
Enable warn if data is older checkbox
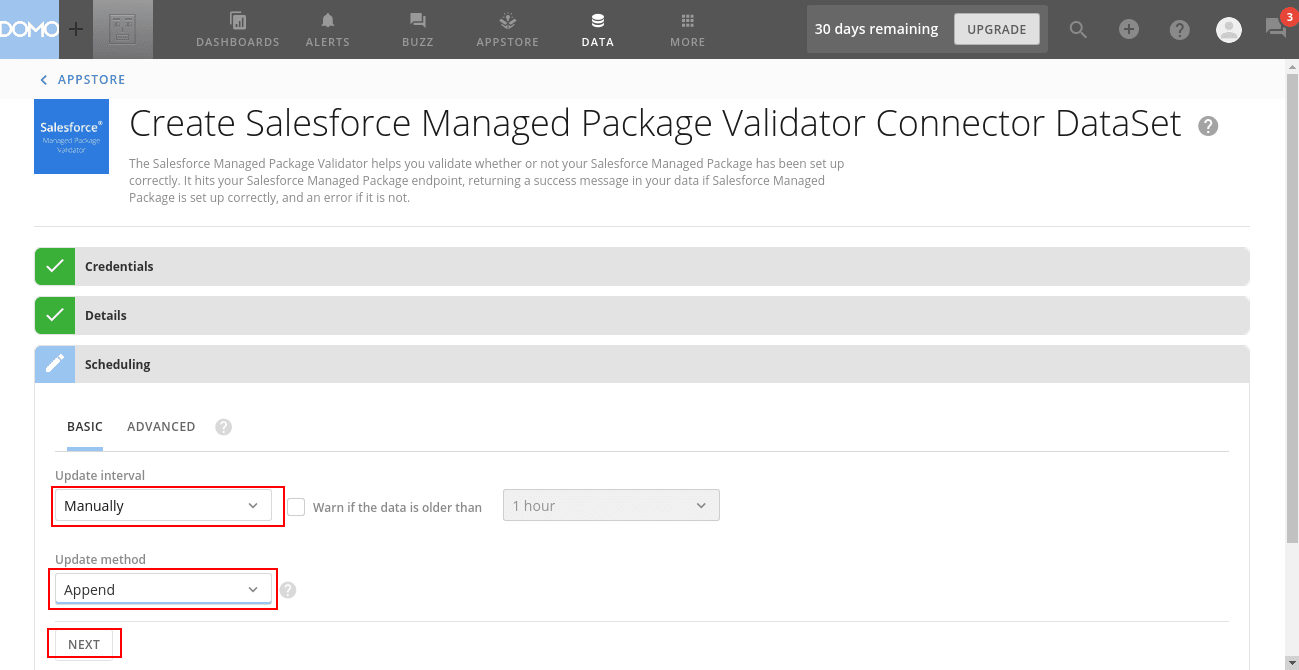[x=296, y=507]
